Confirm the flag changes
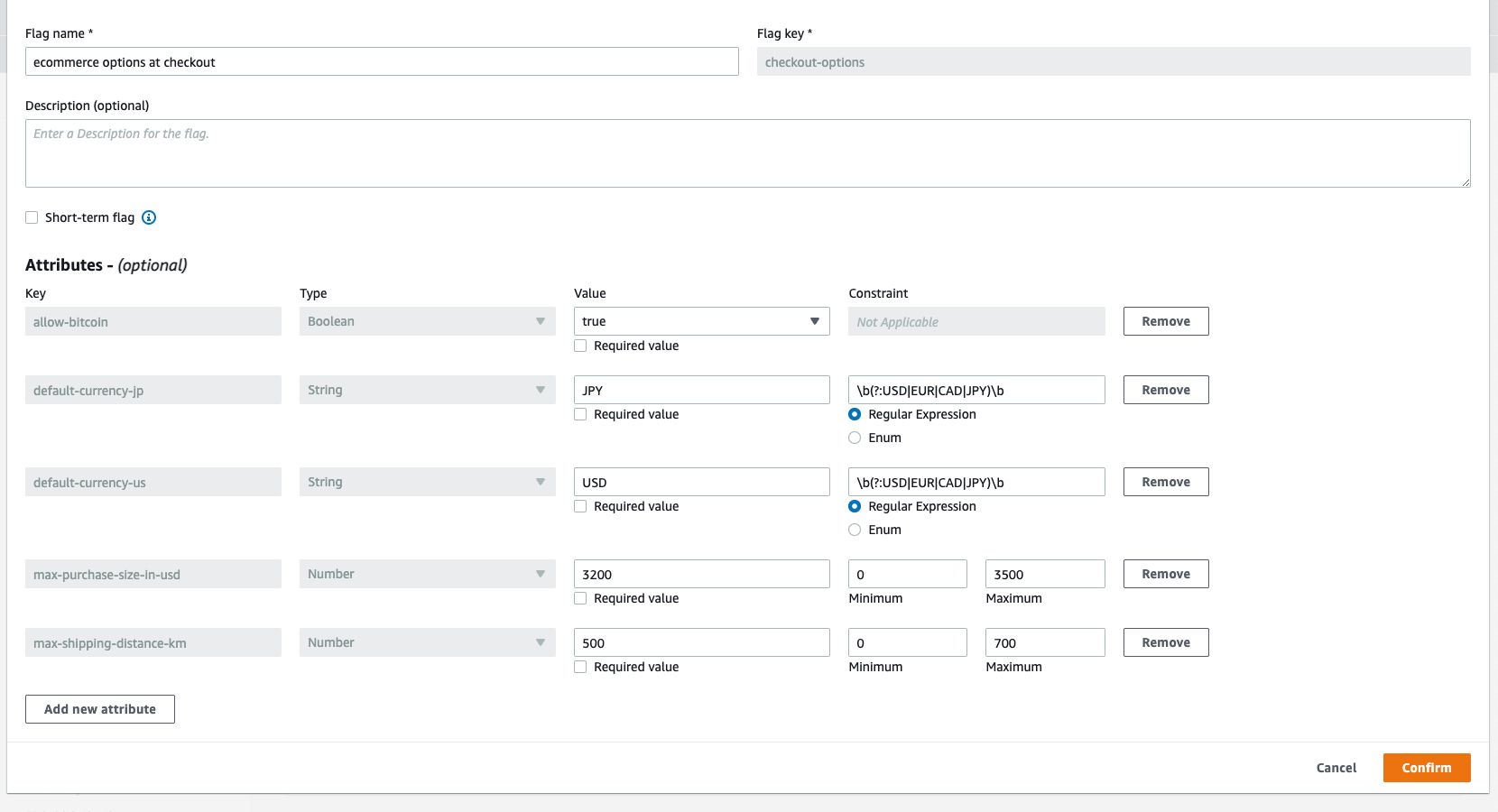Image resolution: width=1498 pixels, height=812 pixels. (1427, 768)
